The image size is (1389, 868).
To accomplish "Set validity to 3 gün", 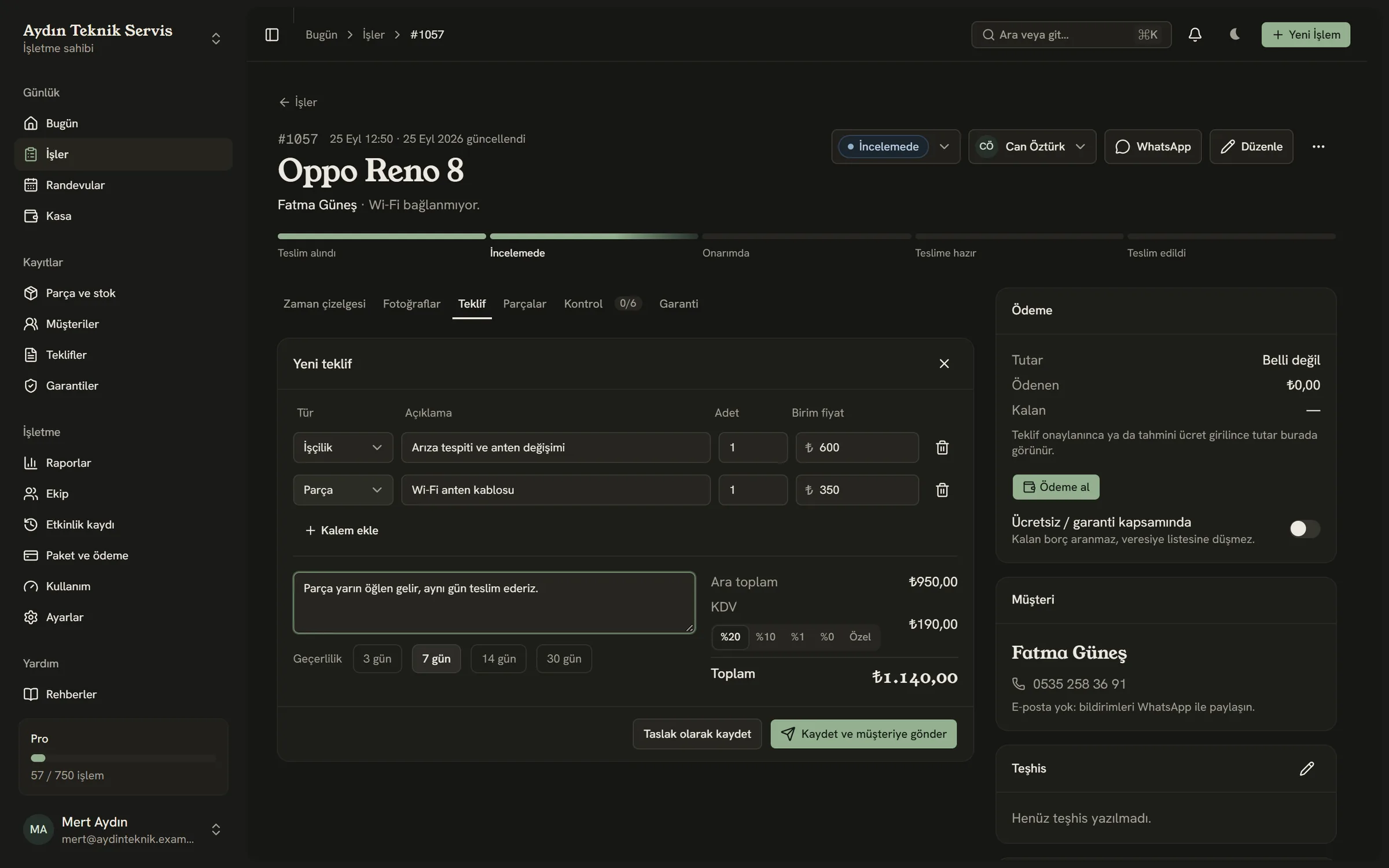I will coord(377,659).
